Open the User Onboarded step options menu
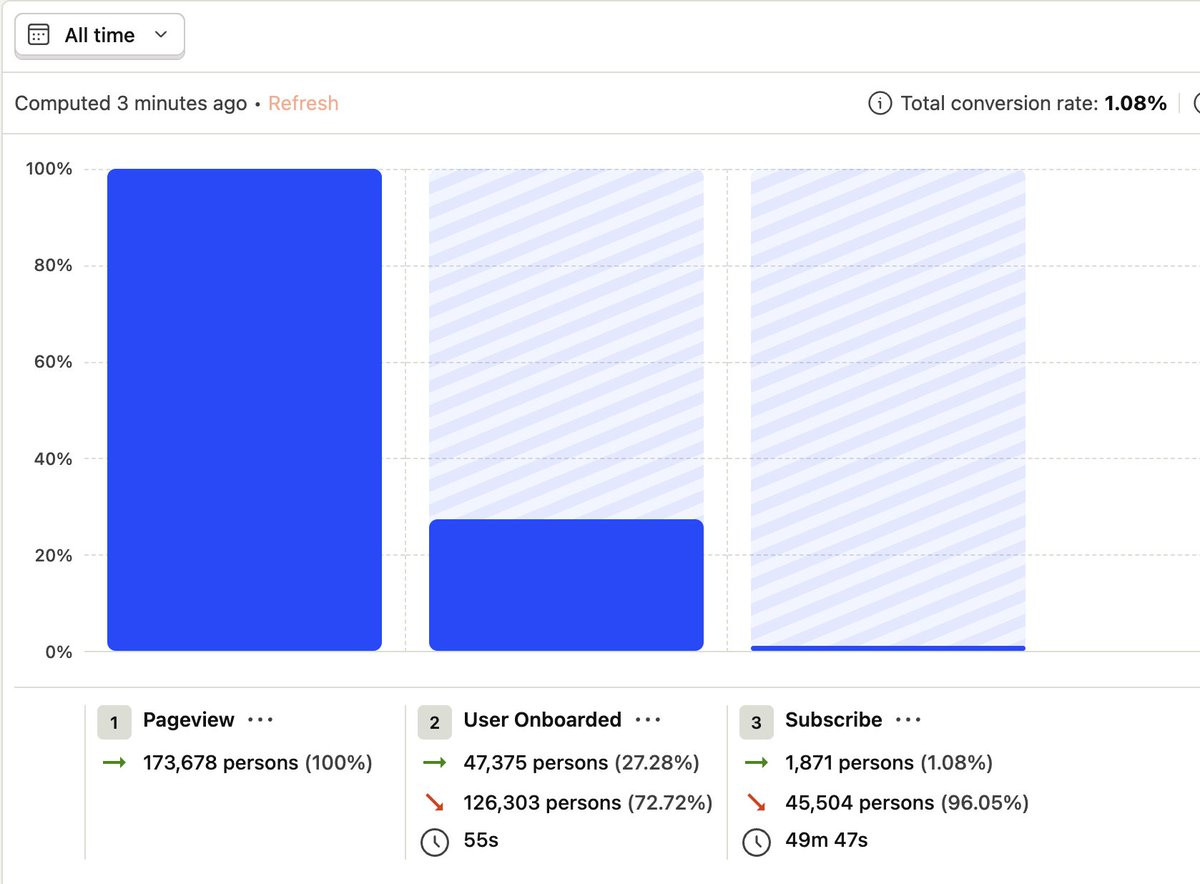1200x884 pixels. coord(648,720)
